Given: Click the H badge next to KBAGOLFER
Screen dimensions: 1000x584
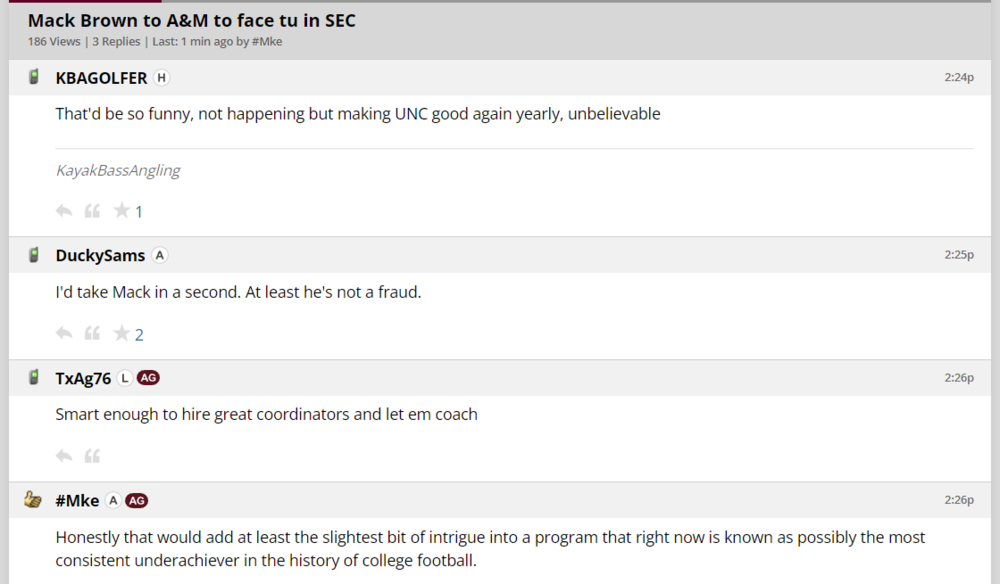Looking at the screenshot, I should [162, 78].
